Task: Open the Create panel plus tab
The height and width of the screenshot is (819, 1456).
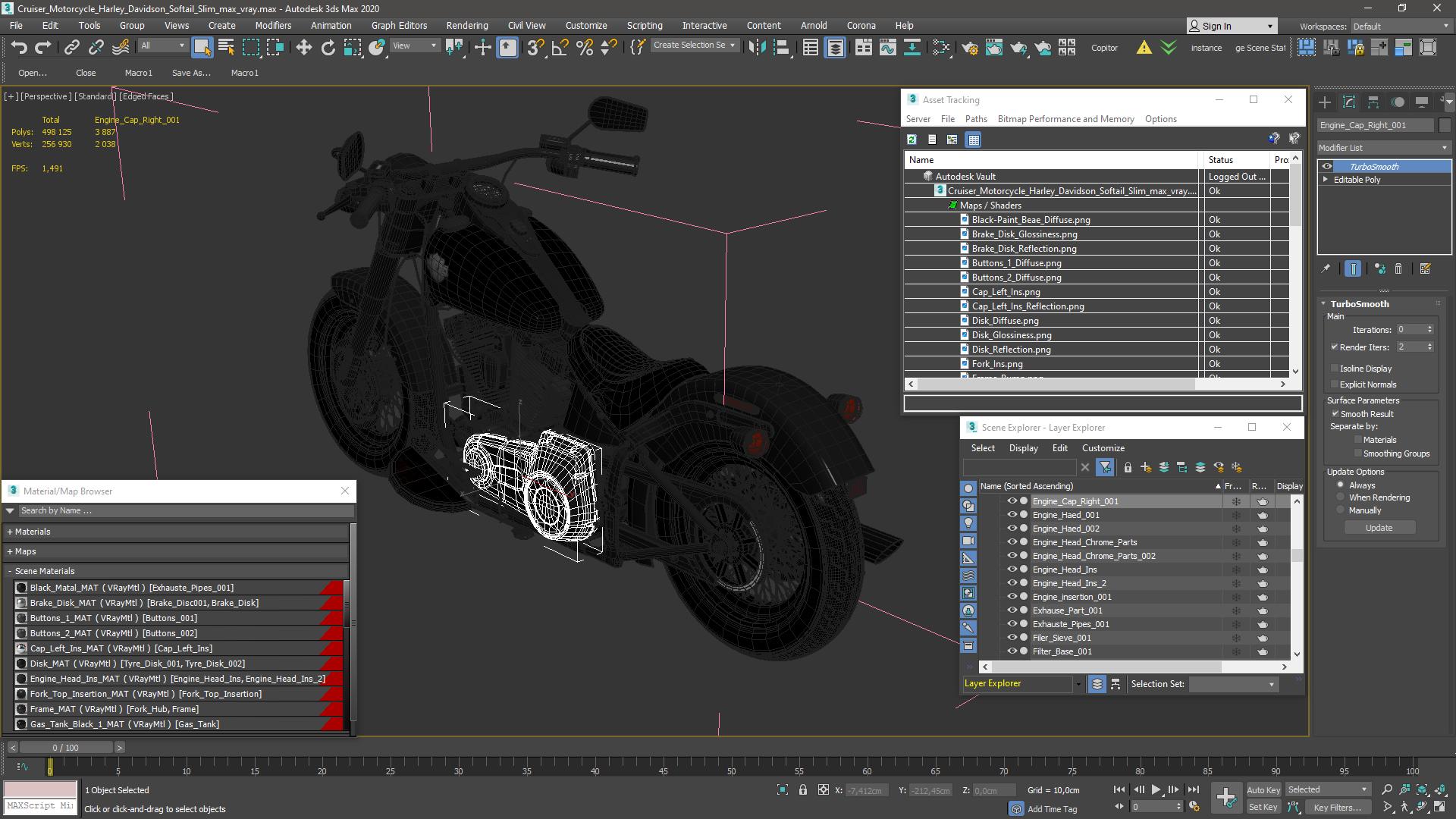Action: point(1324,102)
